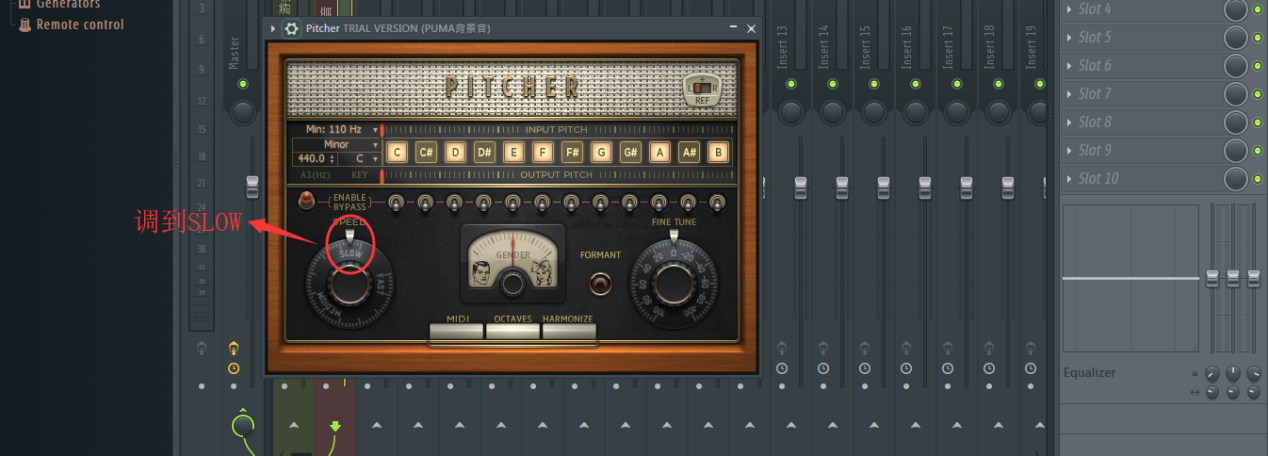The height and width of the screenshot is (456, 1268).
Task: Click the Insert 16 pan knob
Action: (x=914, y=110)
